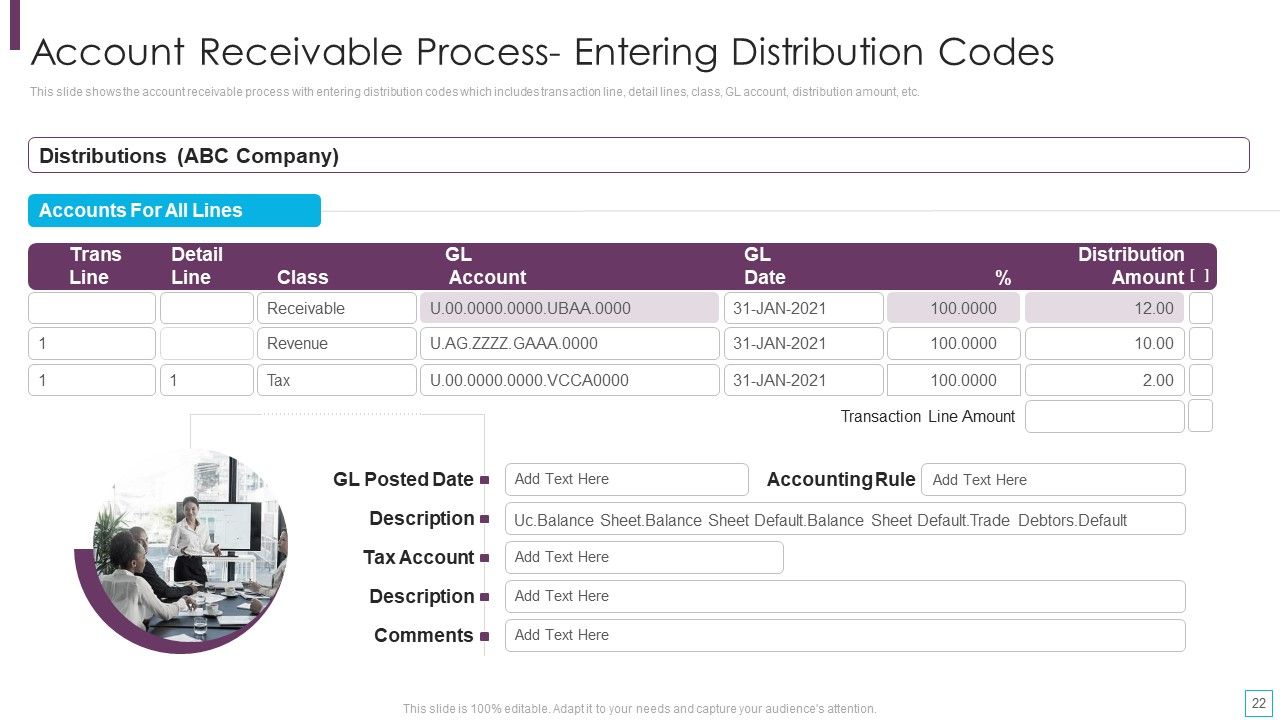The image size is (1280, 720).
Task: Click the Transaction Line Amount label
Action: (928, 416)
